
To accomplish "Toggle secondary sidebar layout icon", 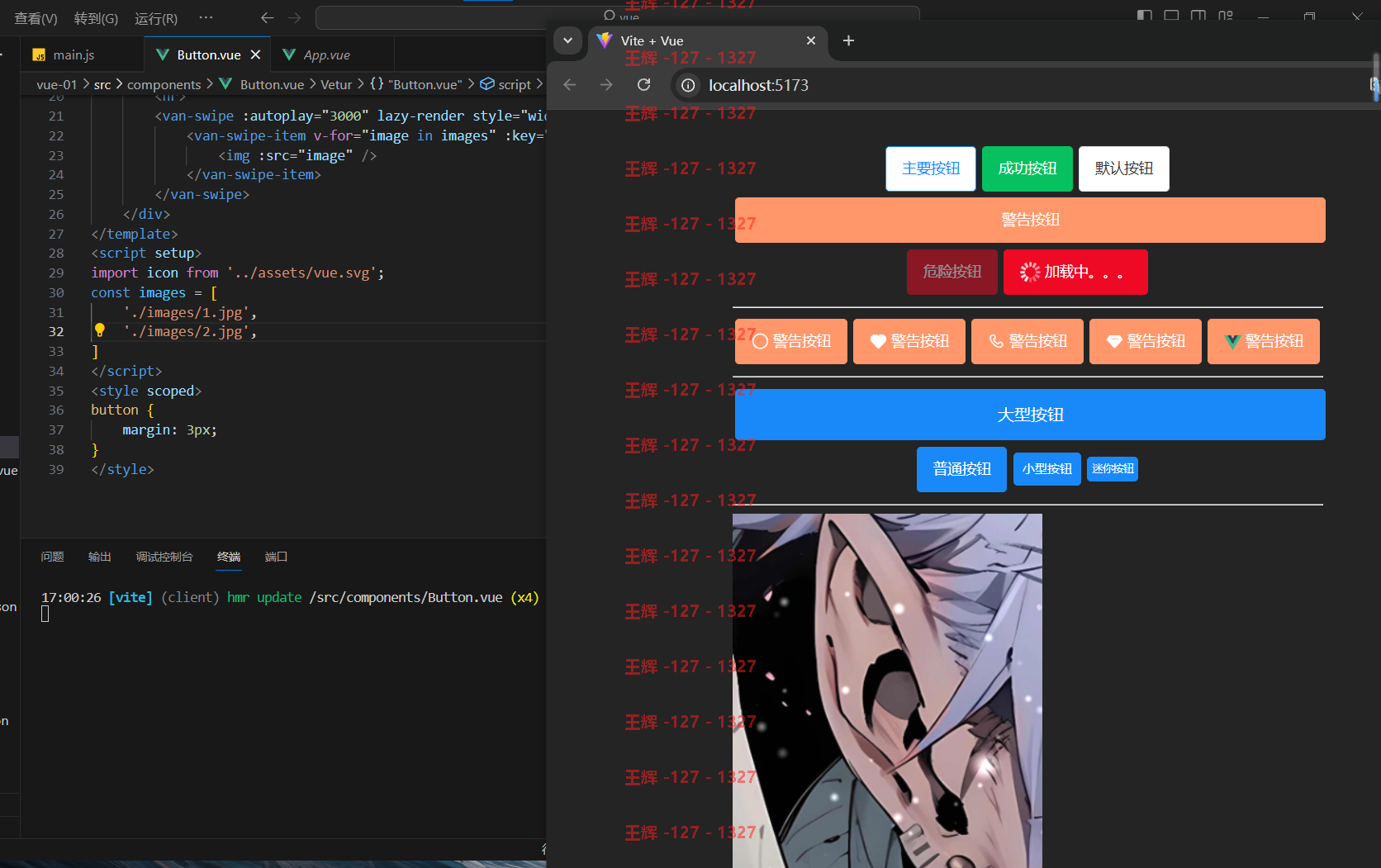I will coord(1198,16).
